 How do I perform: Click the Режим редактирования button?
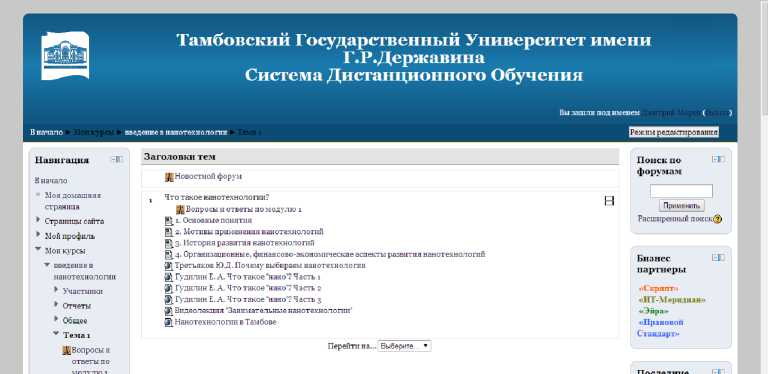pyautogui.click(x=674, y=132)
